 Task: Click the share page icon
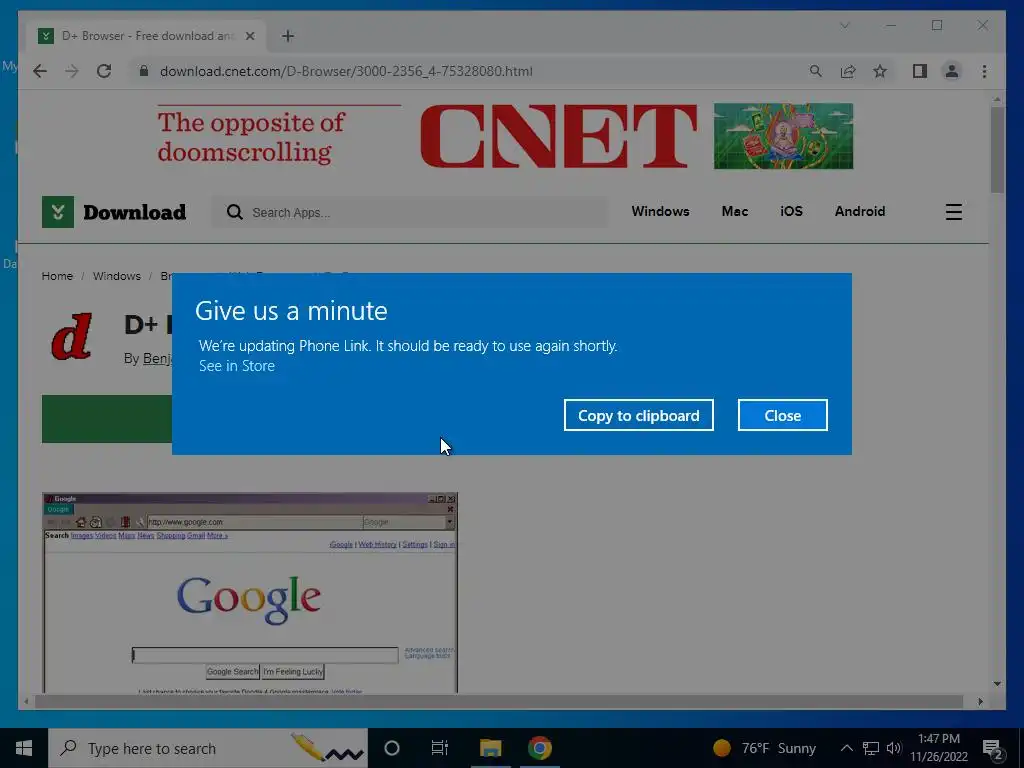(848, 71)
